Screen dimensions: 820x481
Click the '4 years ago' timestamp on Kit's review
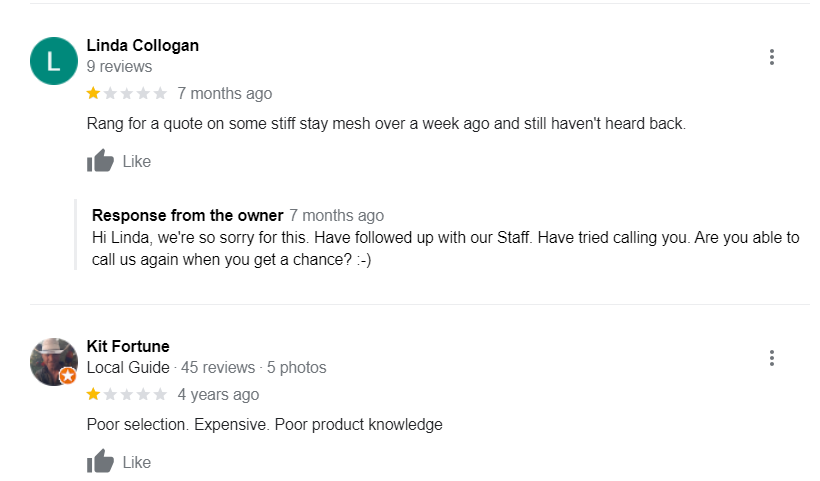(x=218, y=395)
